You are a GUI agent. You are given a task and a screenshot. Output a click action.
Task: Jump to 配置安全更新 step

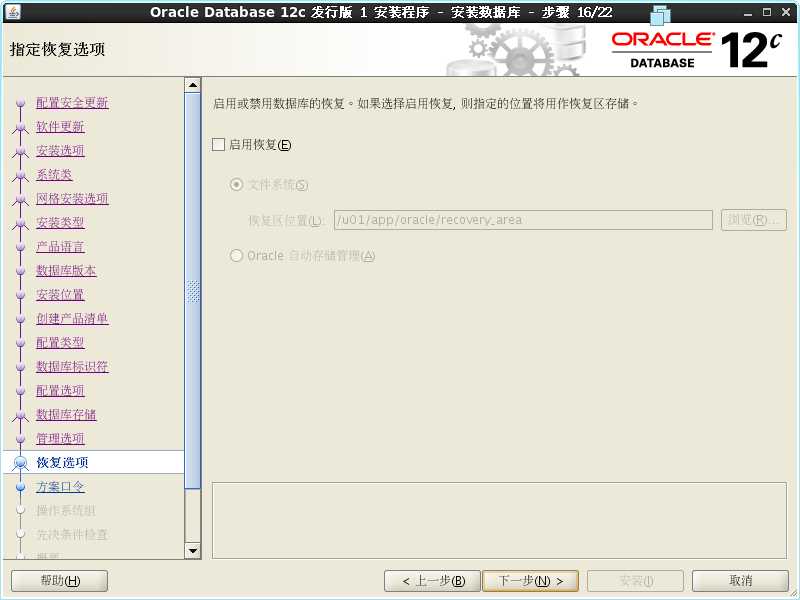click(x=72, y=103)
